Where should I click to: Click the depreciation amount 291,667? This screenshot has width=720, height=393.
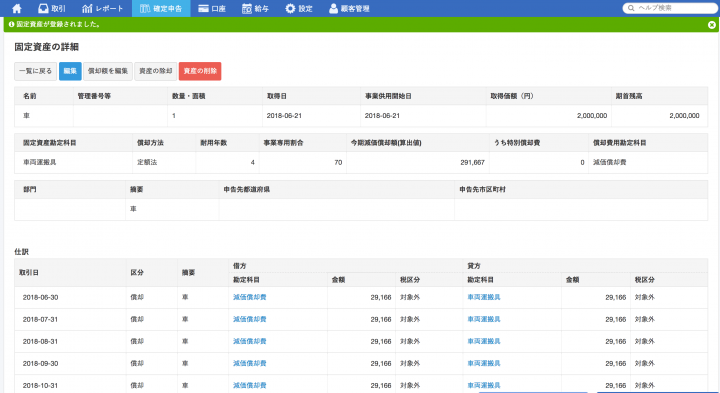click(x=472, y=162)
